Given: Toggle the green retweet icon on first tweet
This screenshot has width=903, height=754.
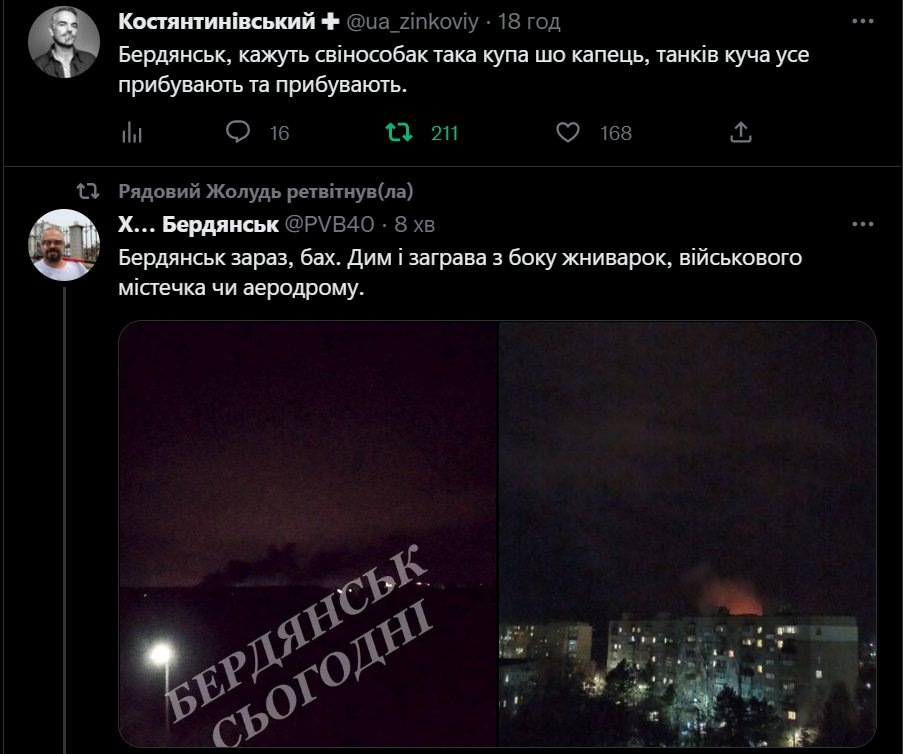Looking at the screenshot, I should pyautogui.click(x=399, y=132).
